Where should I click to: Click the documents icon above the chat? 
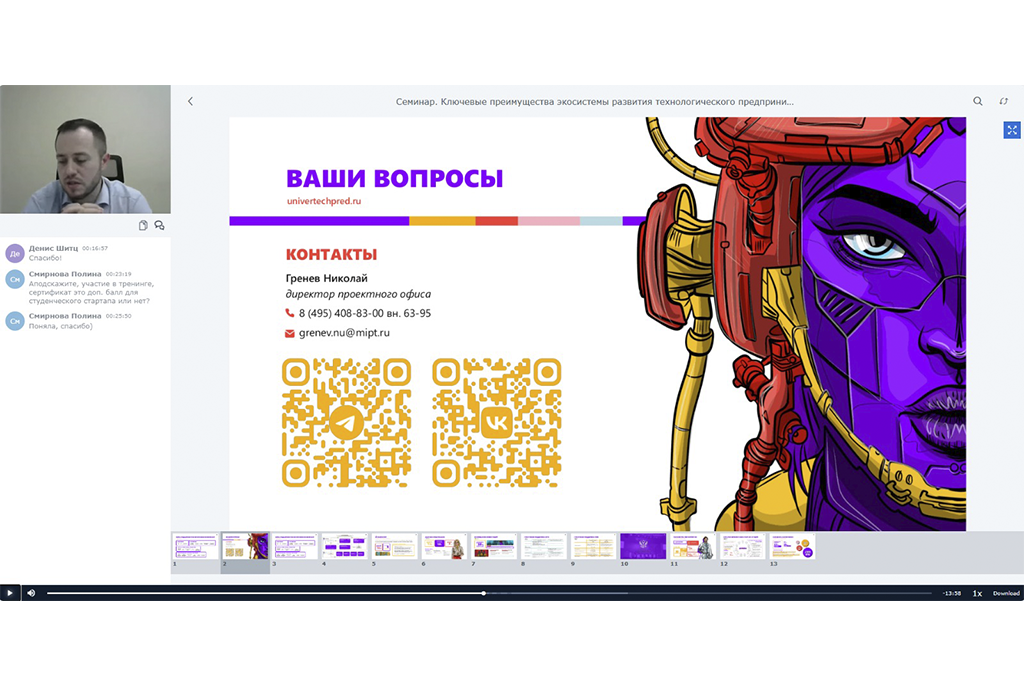(x=143, y=225)
